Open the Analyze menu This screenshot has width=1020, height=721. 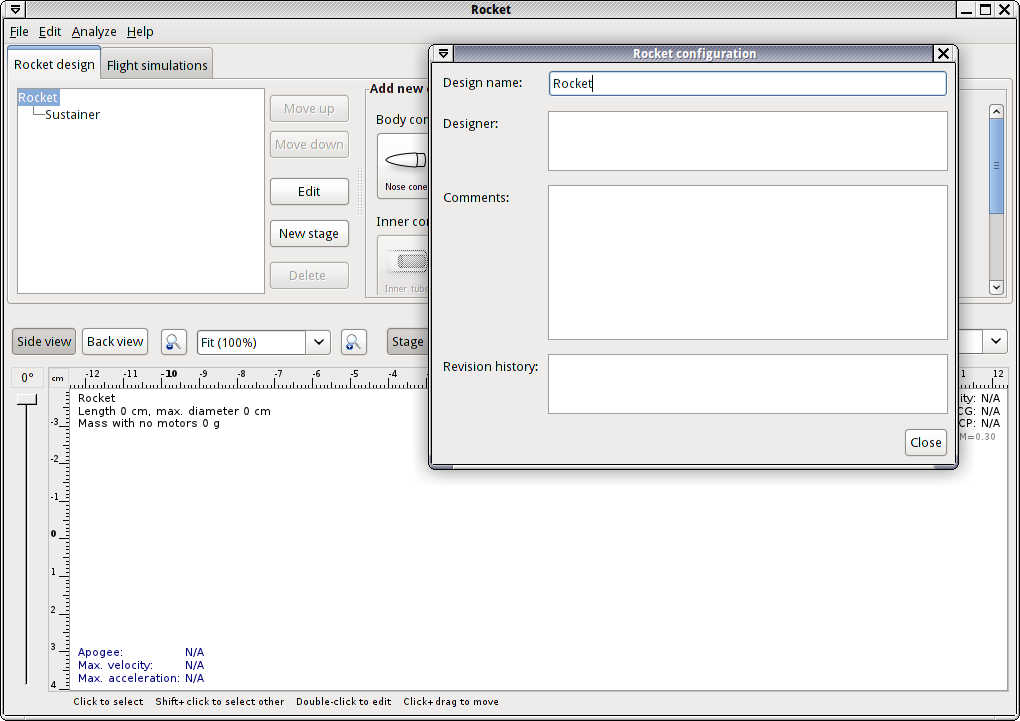pos(94,32)
